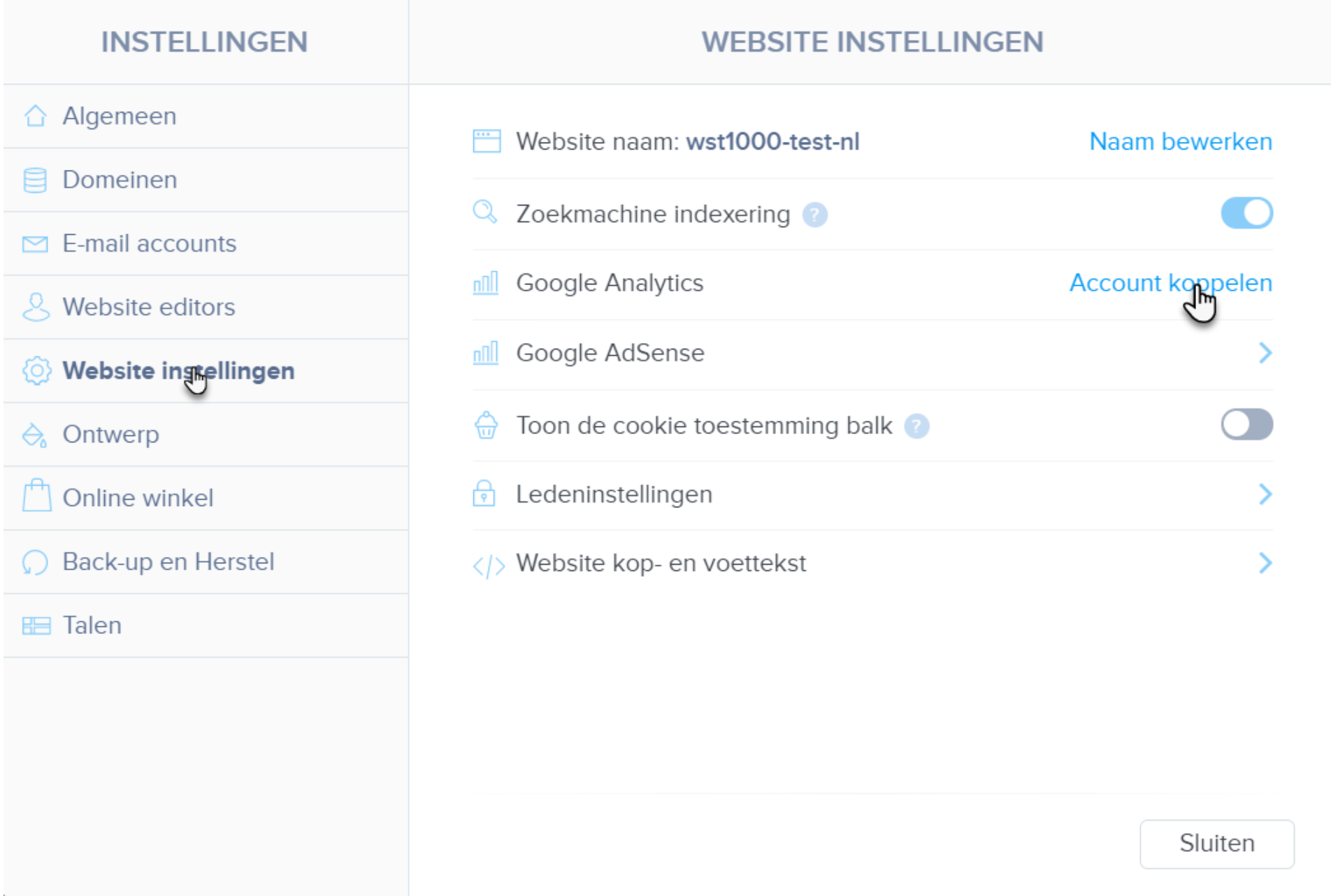Open the Talen settings section
This screenshot has width=1331, height=896.
pos(92,625)
